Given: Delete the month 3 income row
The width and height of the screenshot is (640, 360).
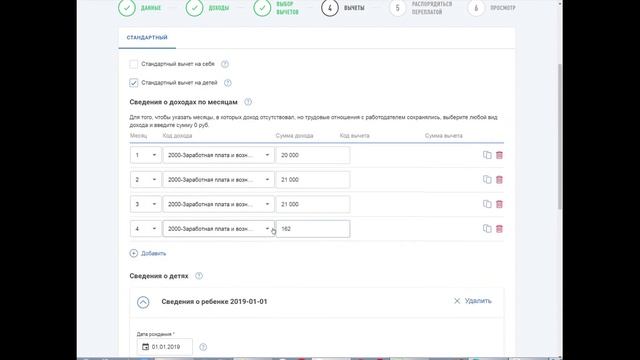Looking at the screenshot, I should (499, 204).
